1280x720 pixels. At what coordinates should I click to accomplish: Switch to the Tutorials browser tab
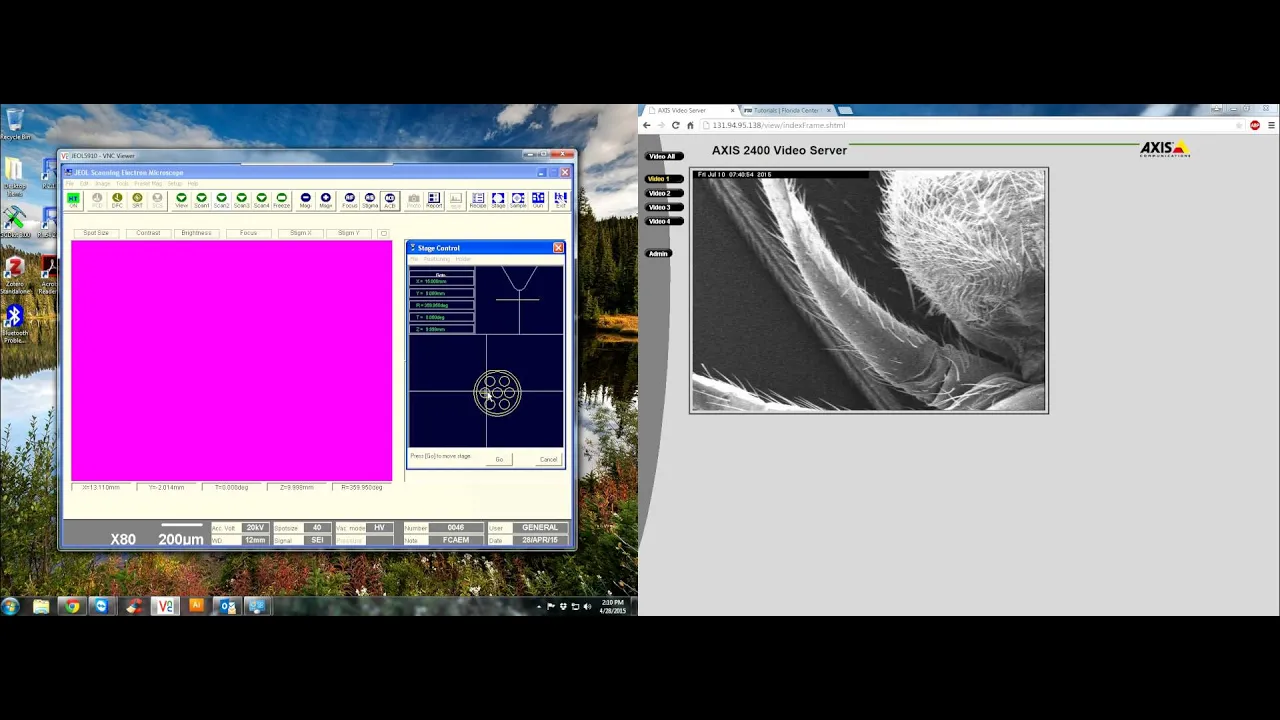point(786,110)
